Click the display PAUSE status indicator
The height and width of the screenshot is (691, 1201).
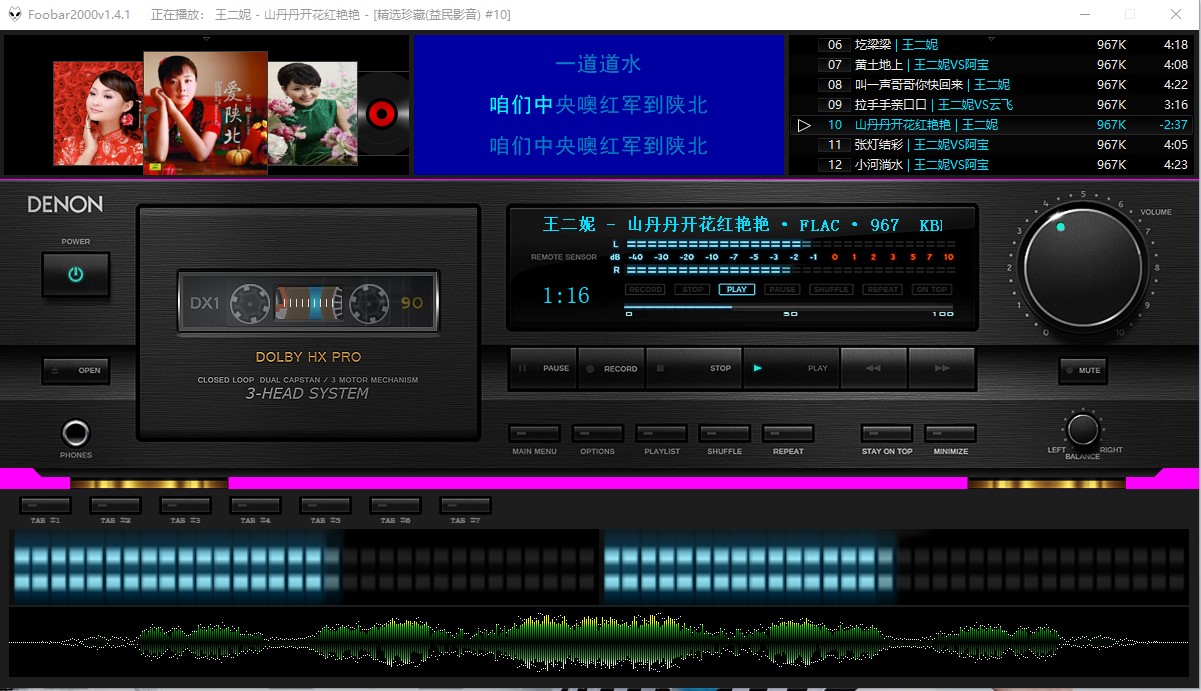coord(783,289)
